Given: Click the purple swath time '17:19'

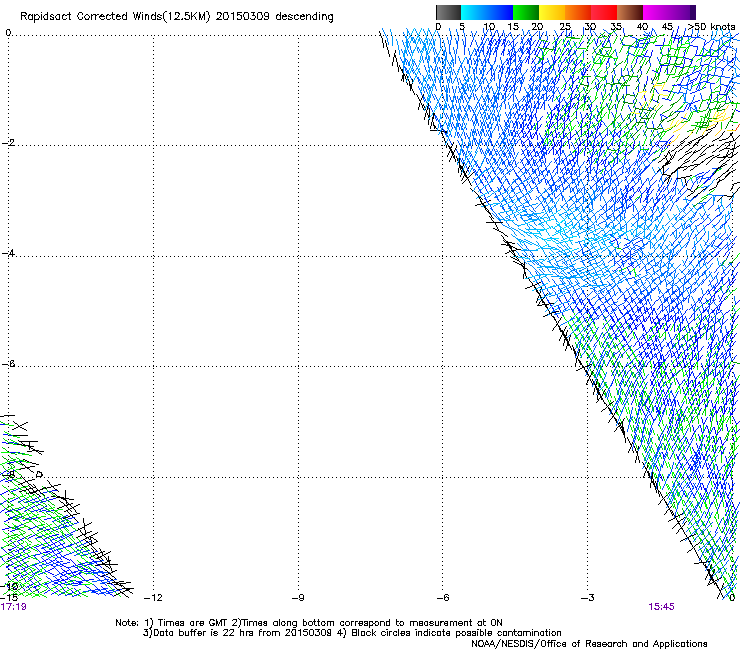Looking at the screenshot, I should (13, 607).
